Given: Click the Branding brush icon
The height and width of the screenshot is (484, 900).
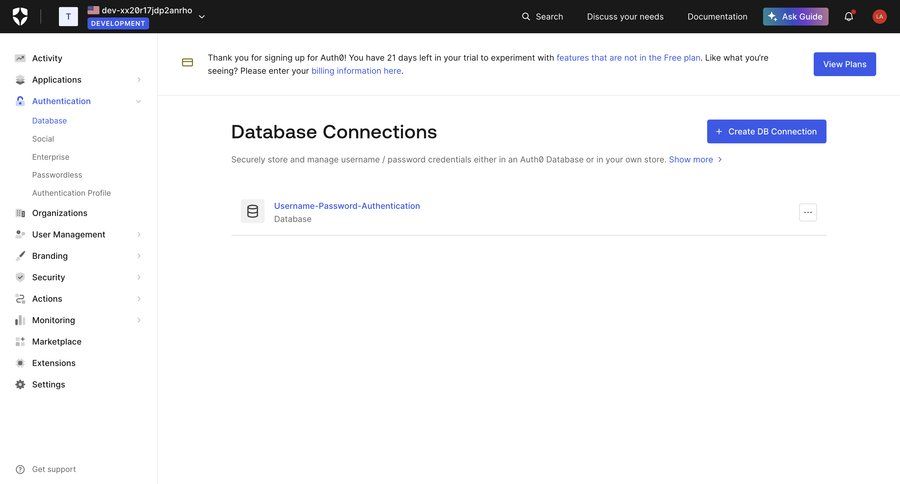Looking at the screenshot, I should [20, 256].
